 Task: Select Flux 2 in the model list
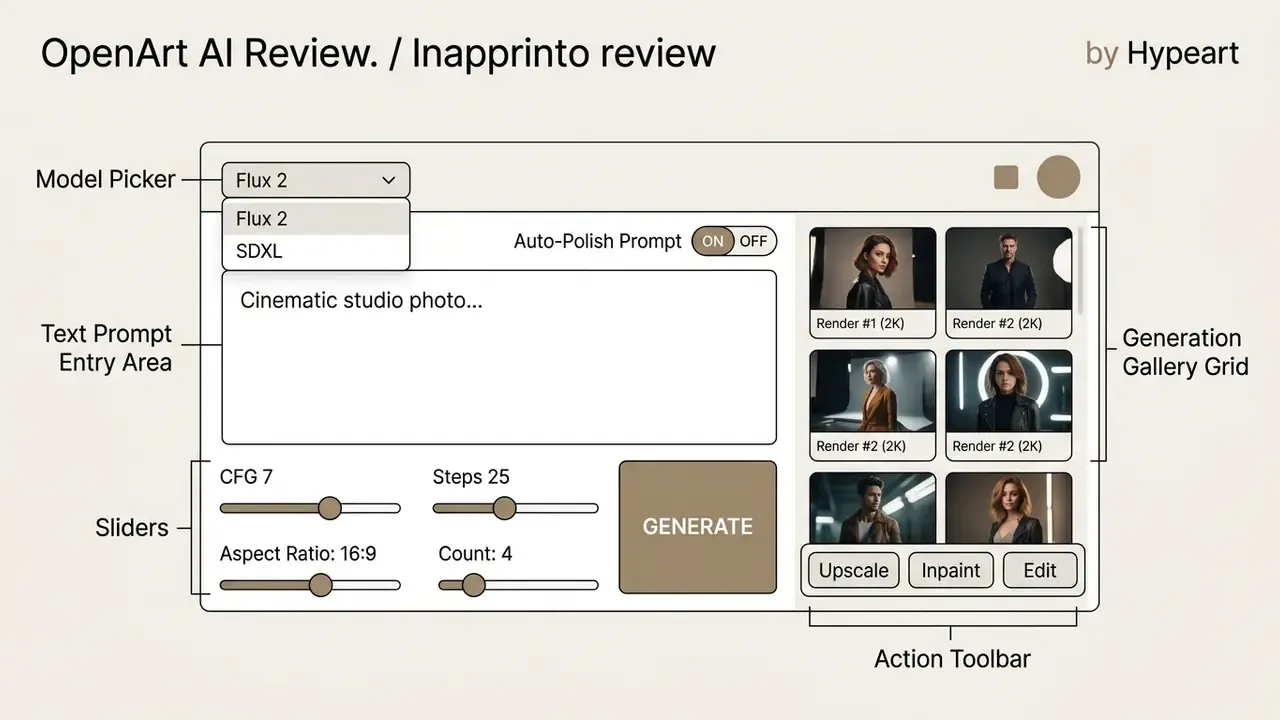click(x=315, y=218)
